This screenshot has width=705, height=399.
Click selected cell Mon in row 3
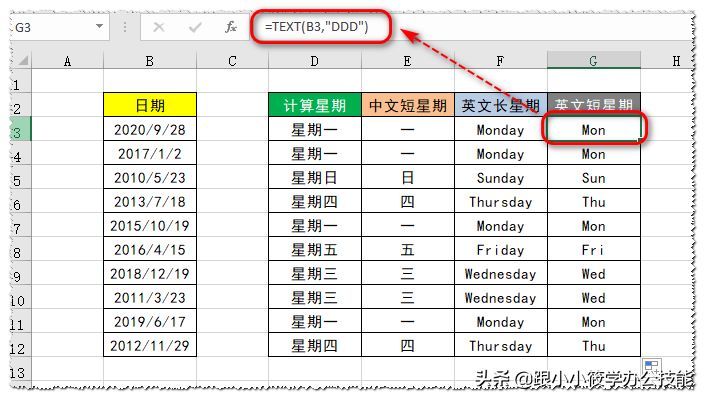point(593,130)
